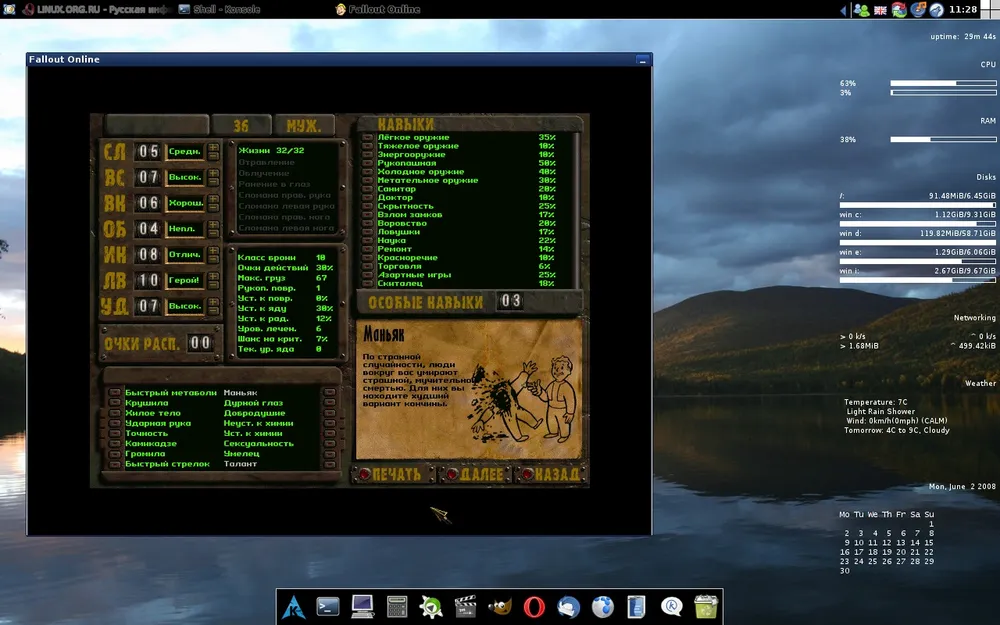This screenshot has height=625, width=1000.
Task: Launch the blue globe browser icon in dock
Action: 603,606
